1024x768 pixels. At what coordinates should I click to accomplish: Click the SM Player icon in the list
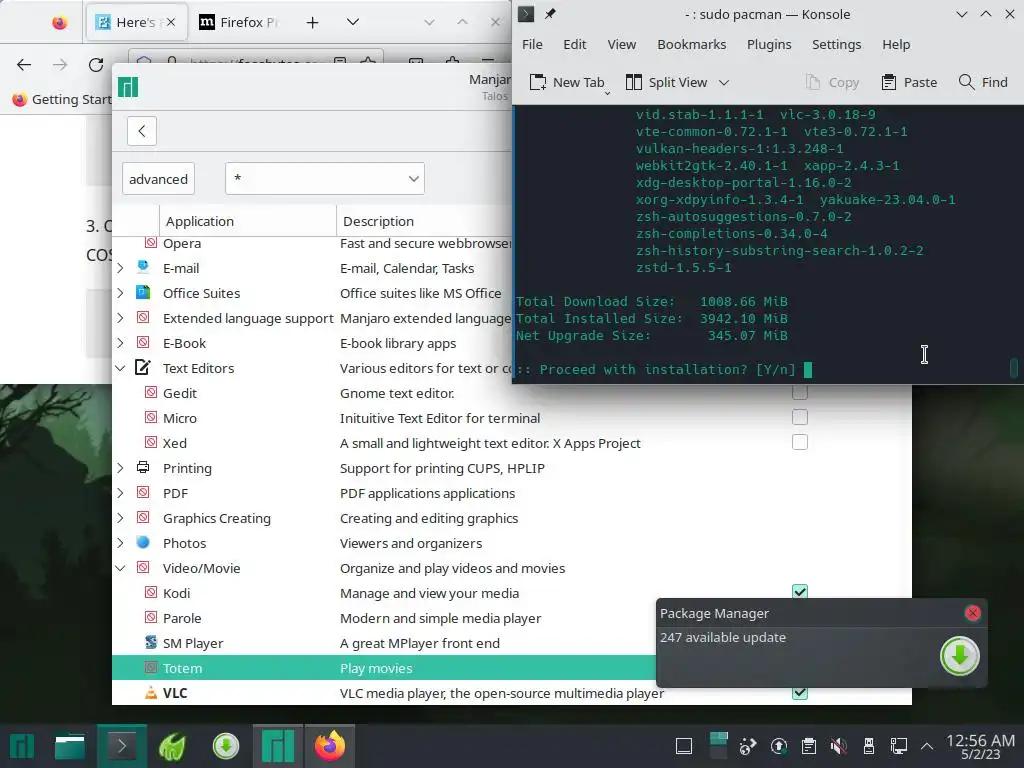pyautogui.click(x=151, y=643)
